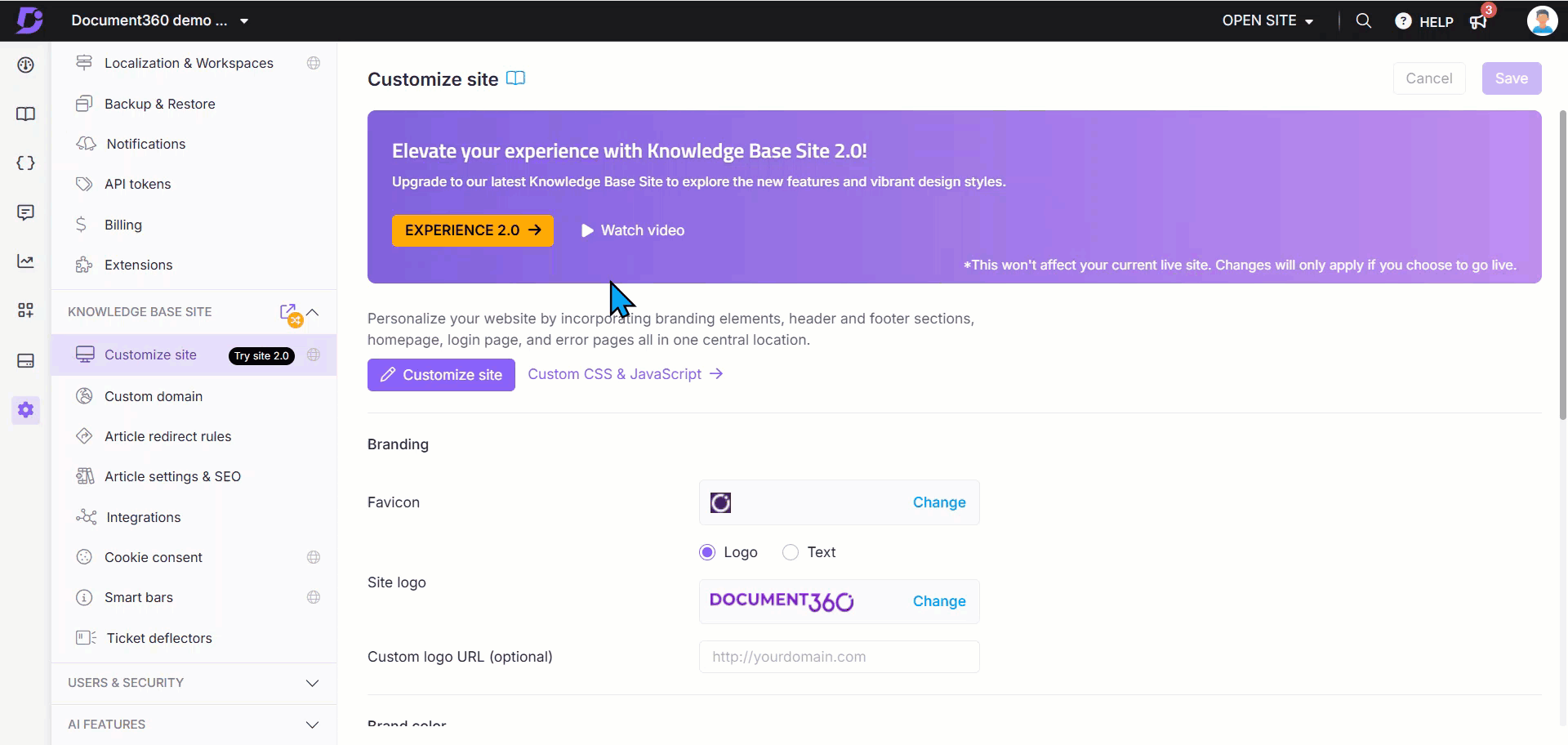This screenshot has width=1568, height=745.
Task: Click the globe icon next to Smart bars
Action: (x=314, y=597)
